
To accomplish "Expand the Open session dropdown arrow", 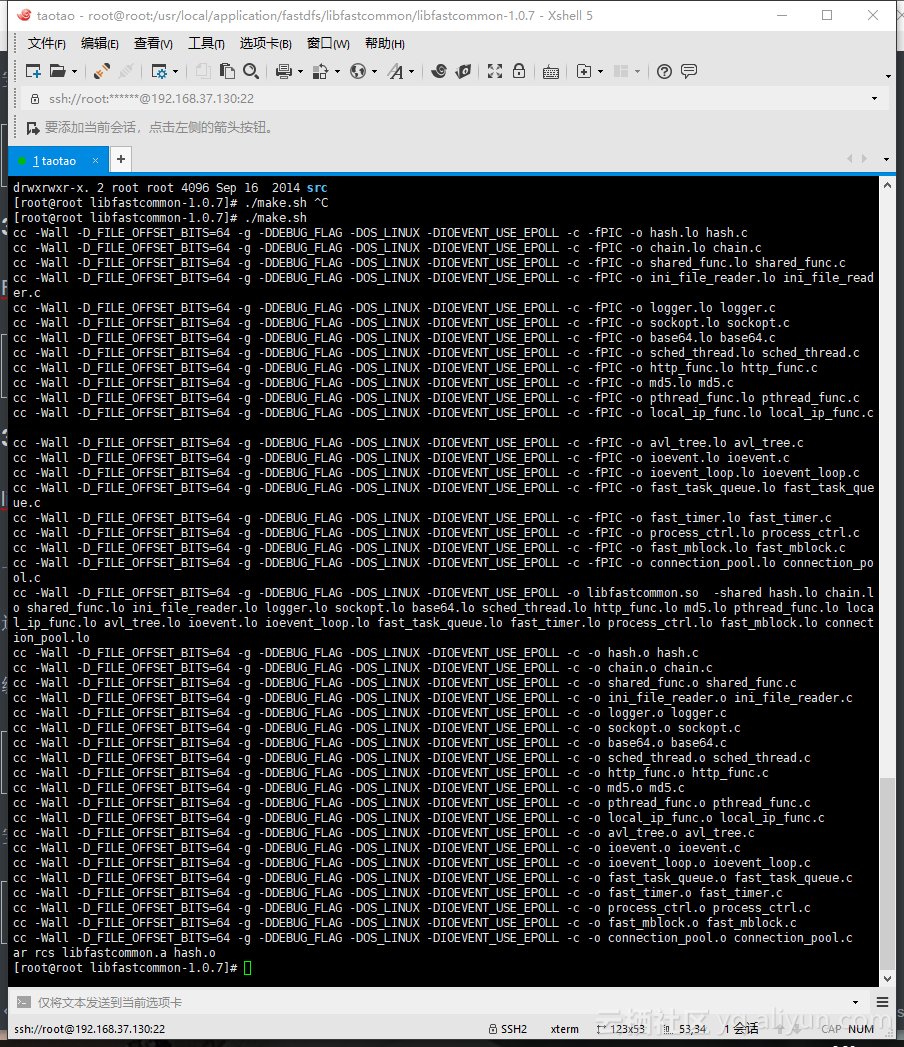I will (x=74, y=71).
